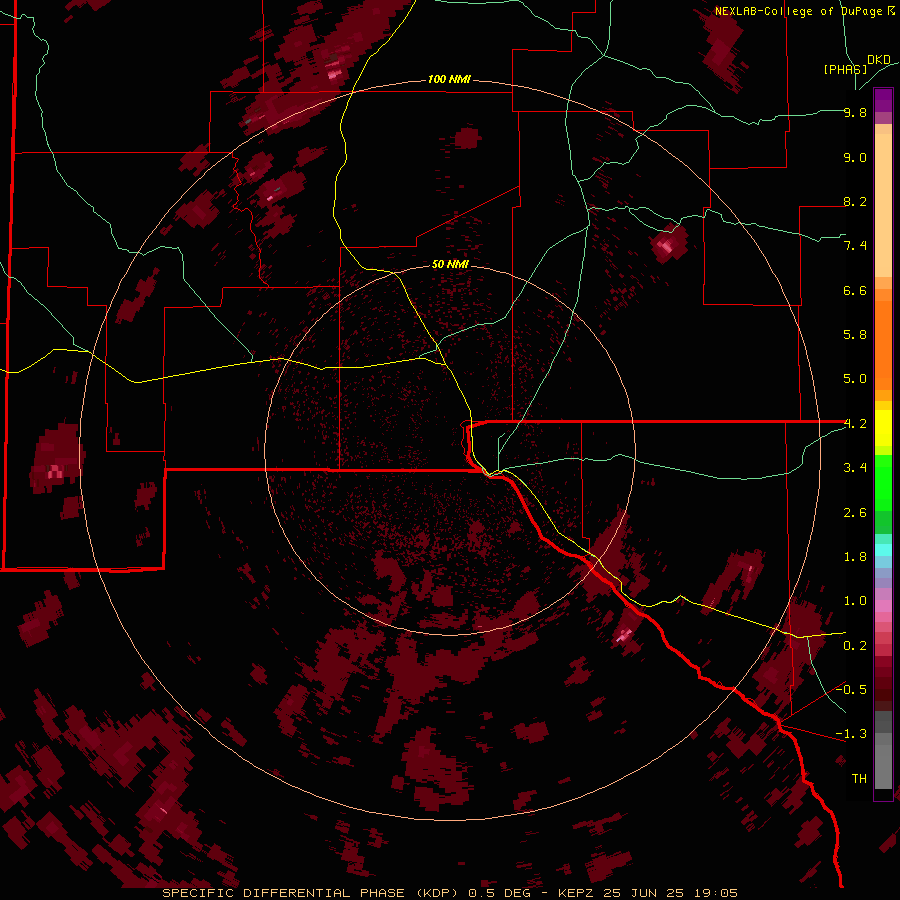The width and height of the screenshot is (900, 900).
Task: Click the yellow band of the KDP color bar
Action: 883,428
